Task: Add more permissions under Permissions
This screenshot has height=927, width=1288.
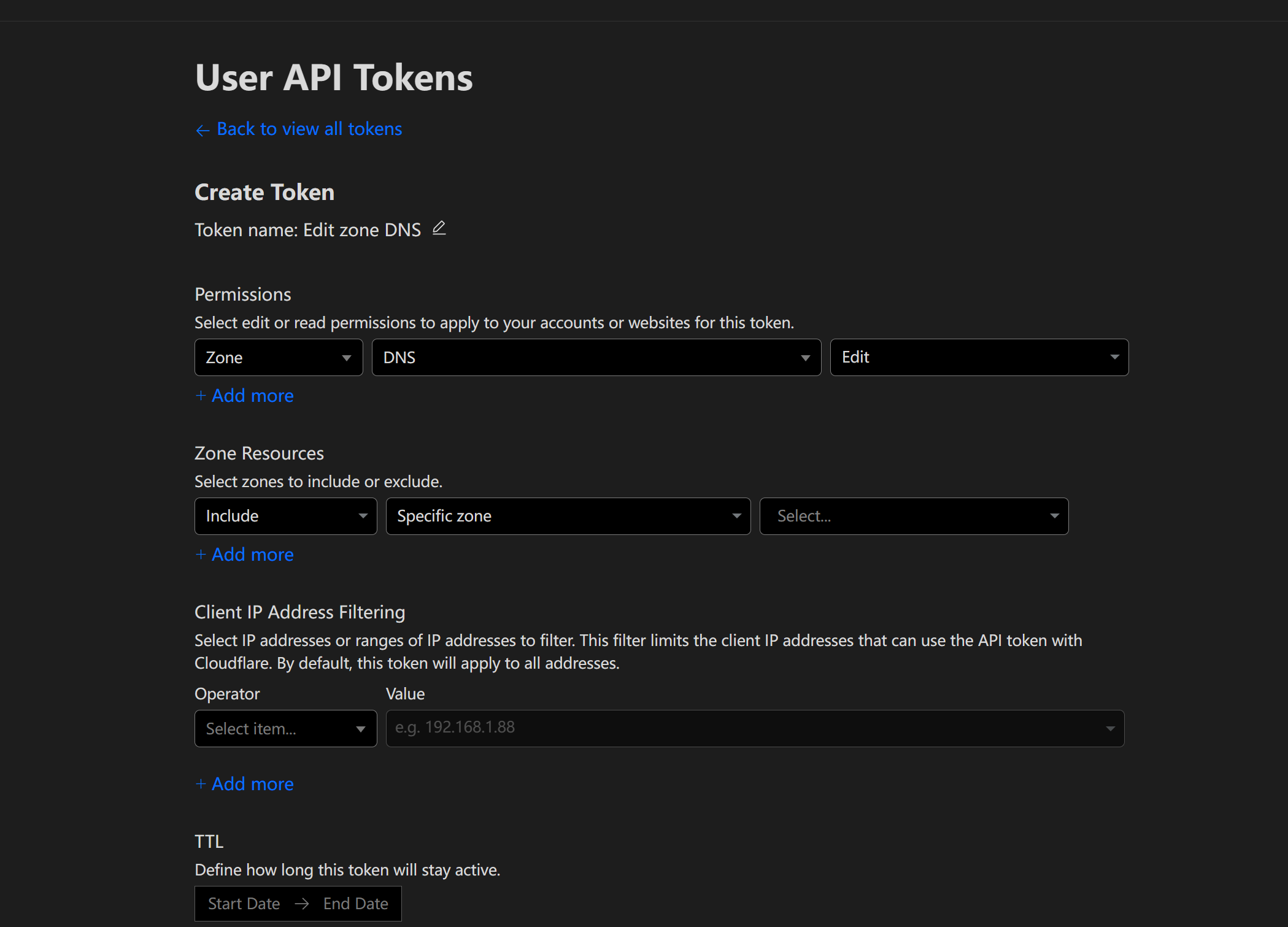Action: tap(244, 396)
